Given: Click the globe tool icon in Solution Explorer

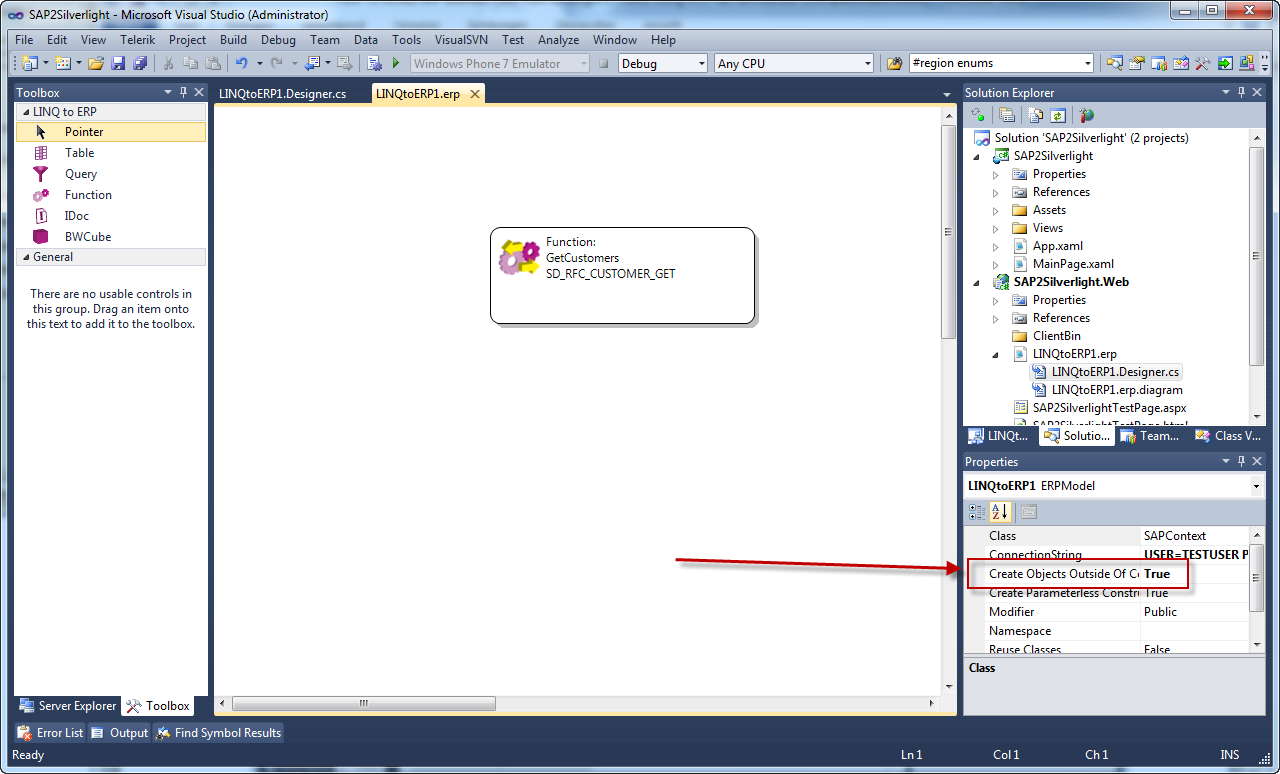Looking at the screenshot, I should click(x=1087, y=116).
